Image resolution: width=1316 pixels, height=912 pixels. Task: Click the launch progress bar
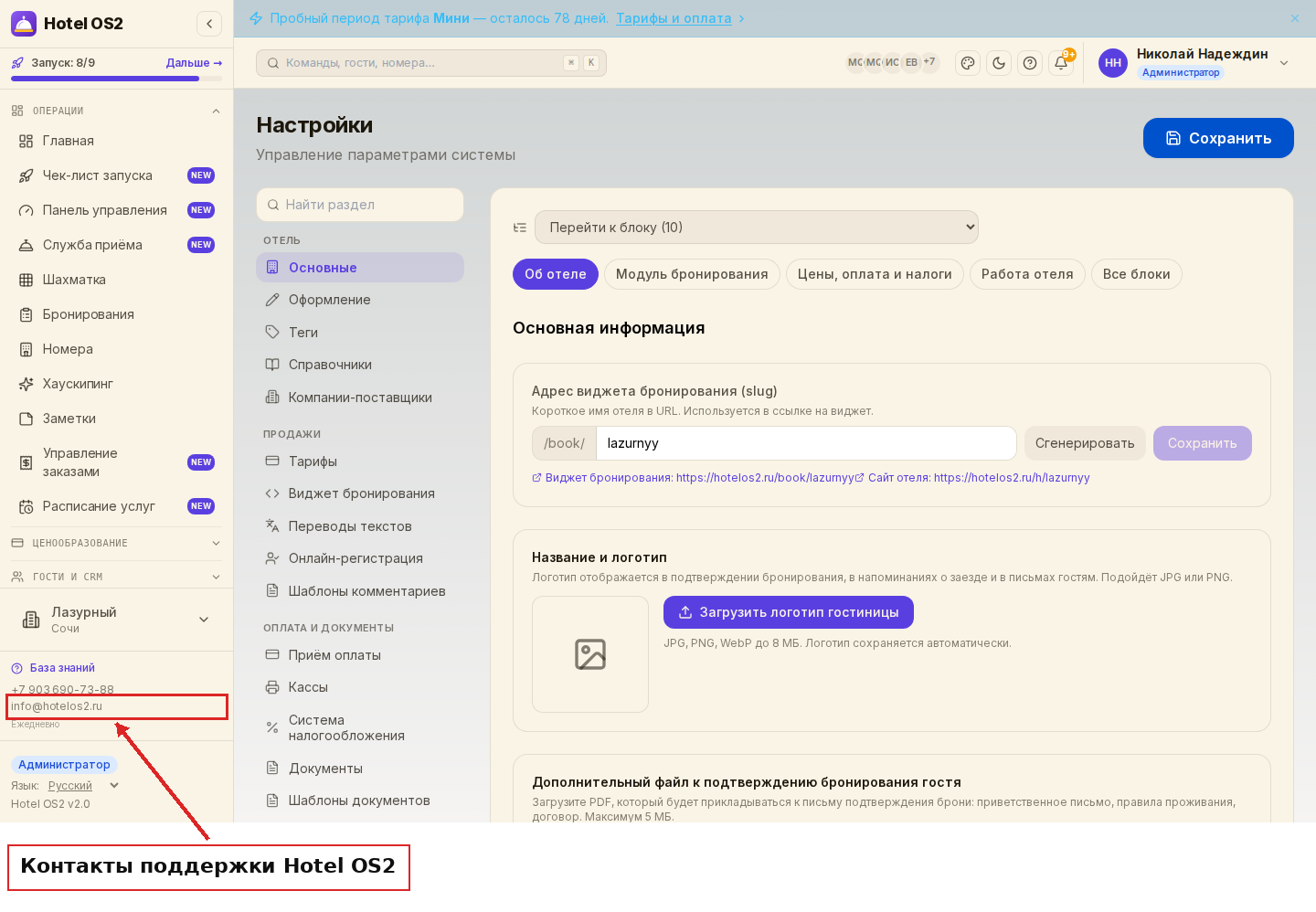coord(117,79)
